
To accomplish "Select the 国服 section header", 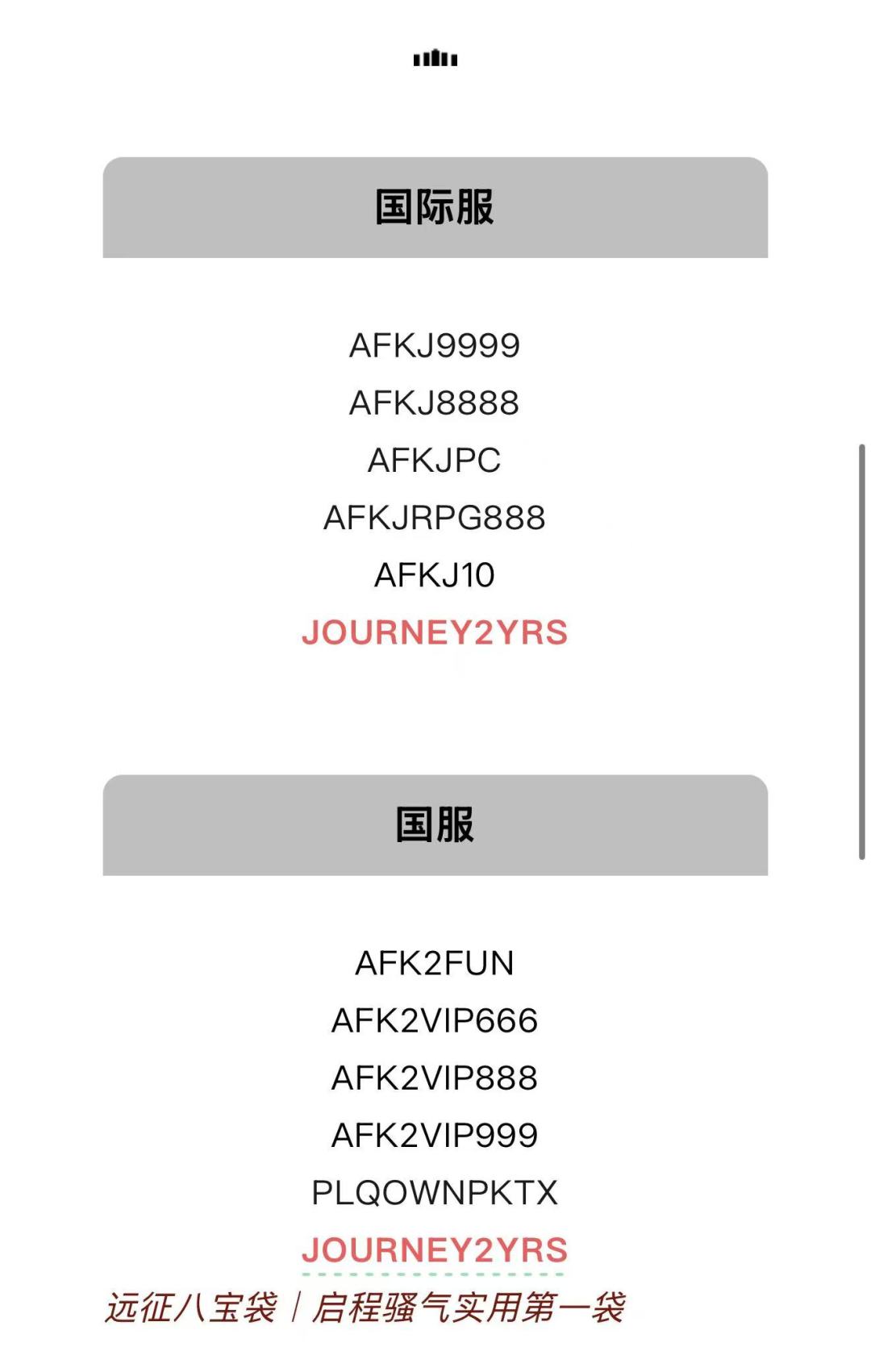I will pyautogui.click(x=435, y=825).
